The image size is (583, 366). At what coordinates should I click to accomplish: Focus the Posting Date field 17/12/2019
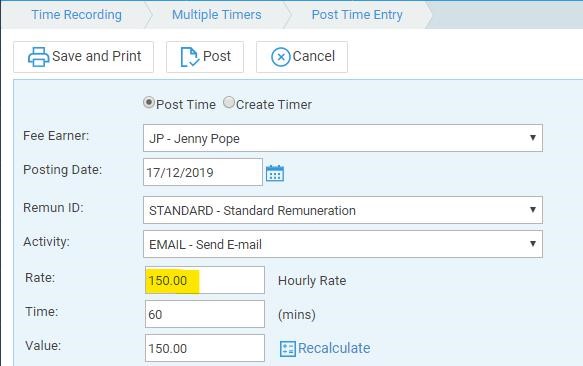pos(203,172)
